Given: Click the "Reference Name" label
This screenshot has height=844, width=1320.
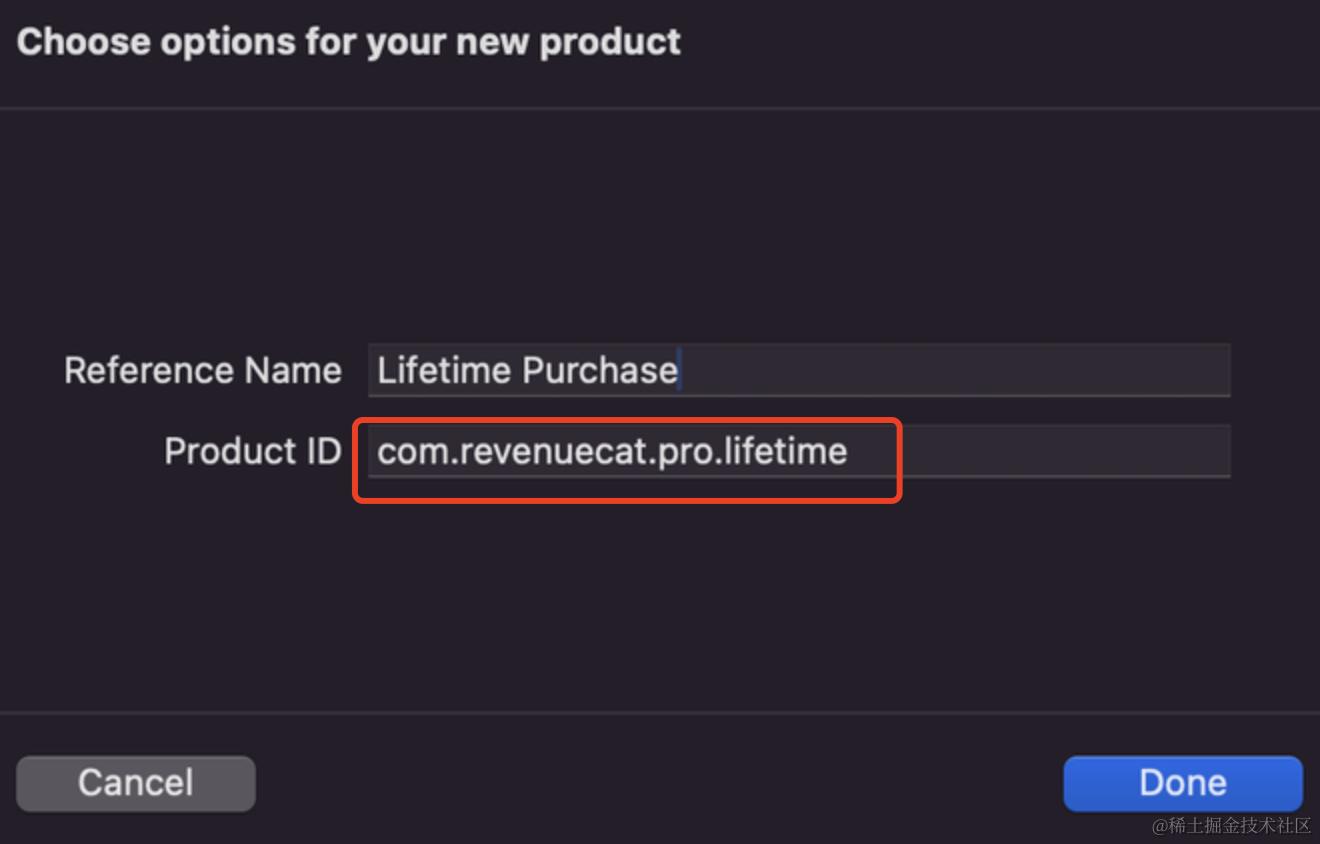Looking at the screenshot, I should point(203,371).
